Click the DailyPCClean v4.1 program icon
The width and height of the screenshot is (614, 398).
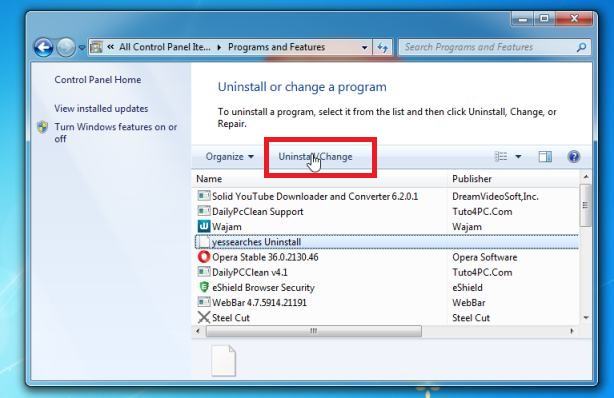[204, 272]
